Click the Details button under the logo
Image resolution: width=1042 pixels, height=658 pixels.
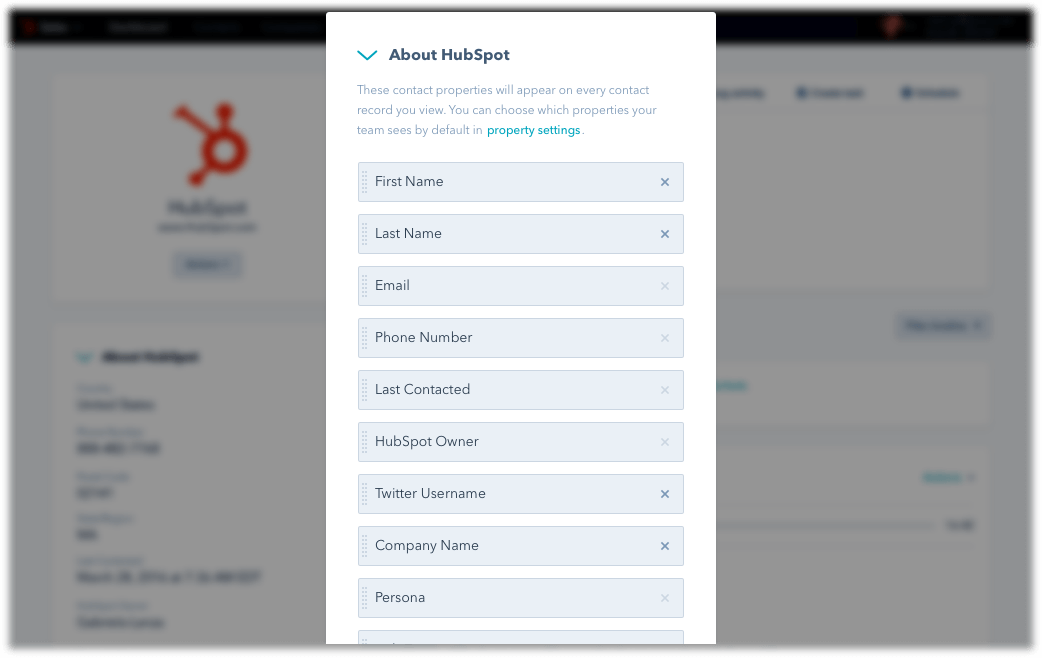coord(207,264)
